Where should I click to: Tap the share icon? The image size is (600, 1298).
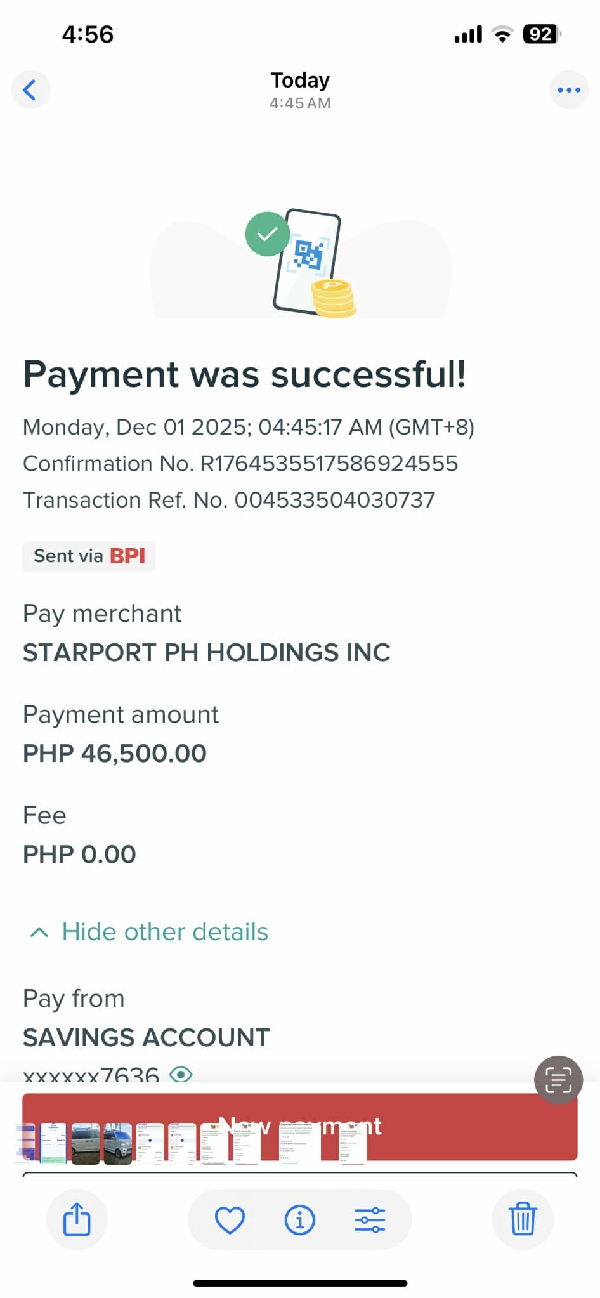tap(77, 1219)
